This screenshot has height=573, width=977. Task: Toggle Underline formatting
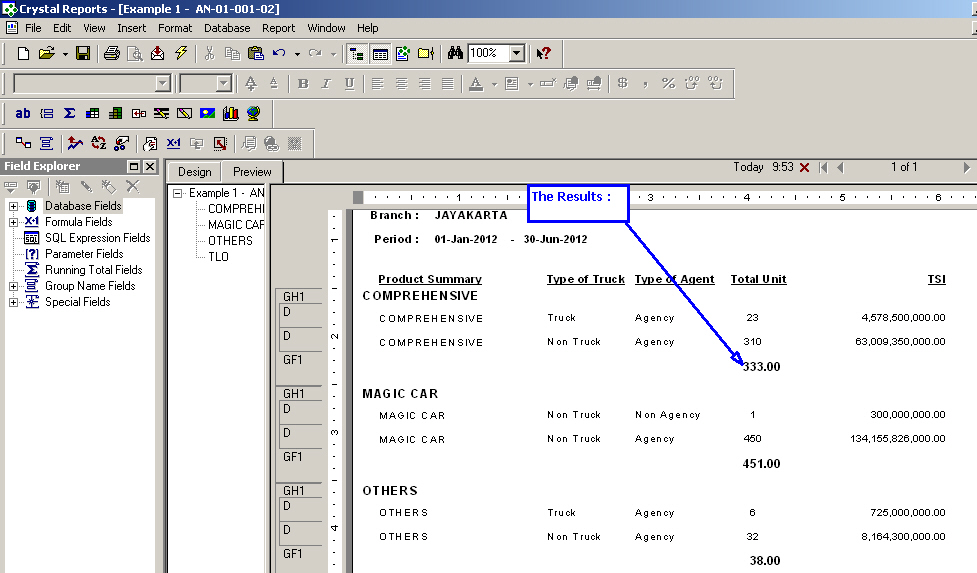click(x=349, y=83)
